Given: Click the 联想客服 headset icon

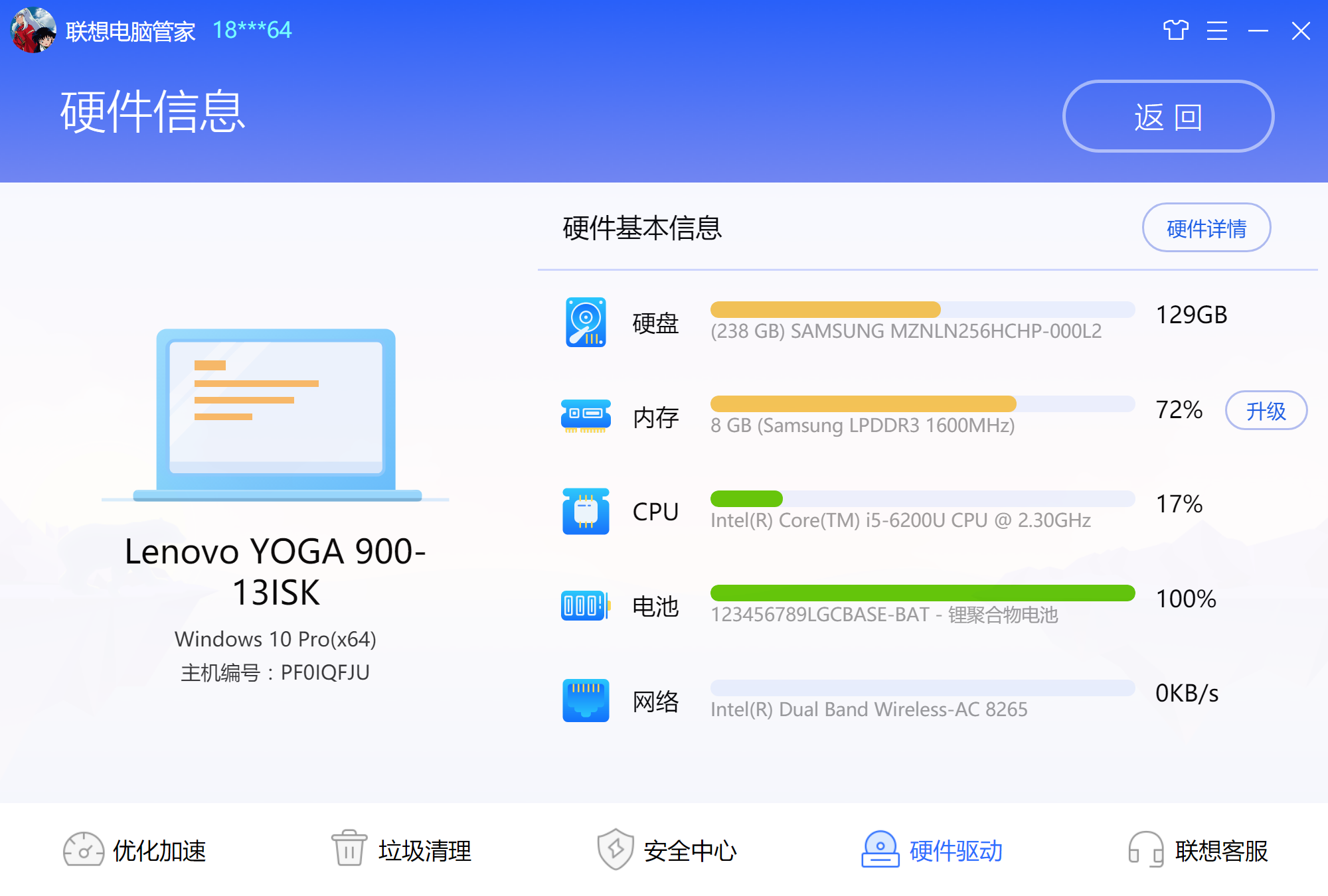Looking at the screenshot, I should 1146,850.
